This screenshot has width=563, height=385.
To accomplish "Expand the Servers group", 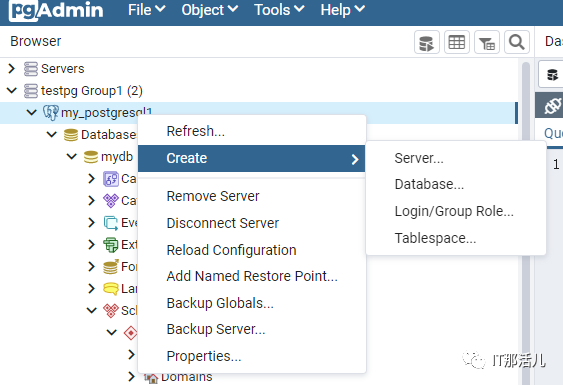I will click(11, 68).
